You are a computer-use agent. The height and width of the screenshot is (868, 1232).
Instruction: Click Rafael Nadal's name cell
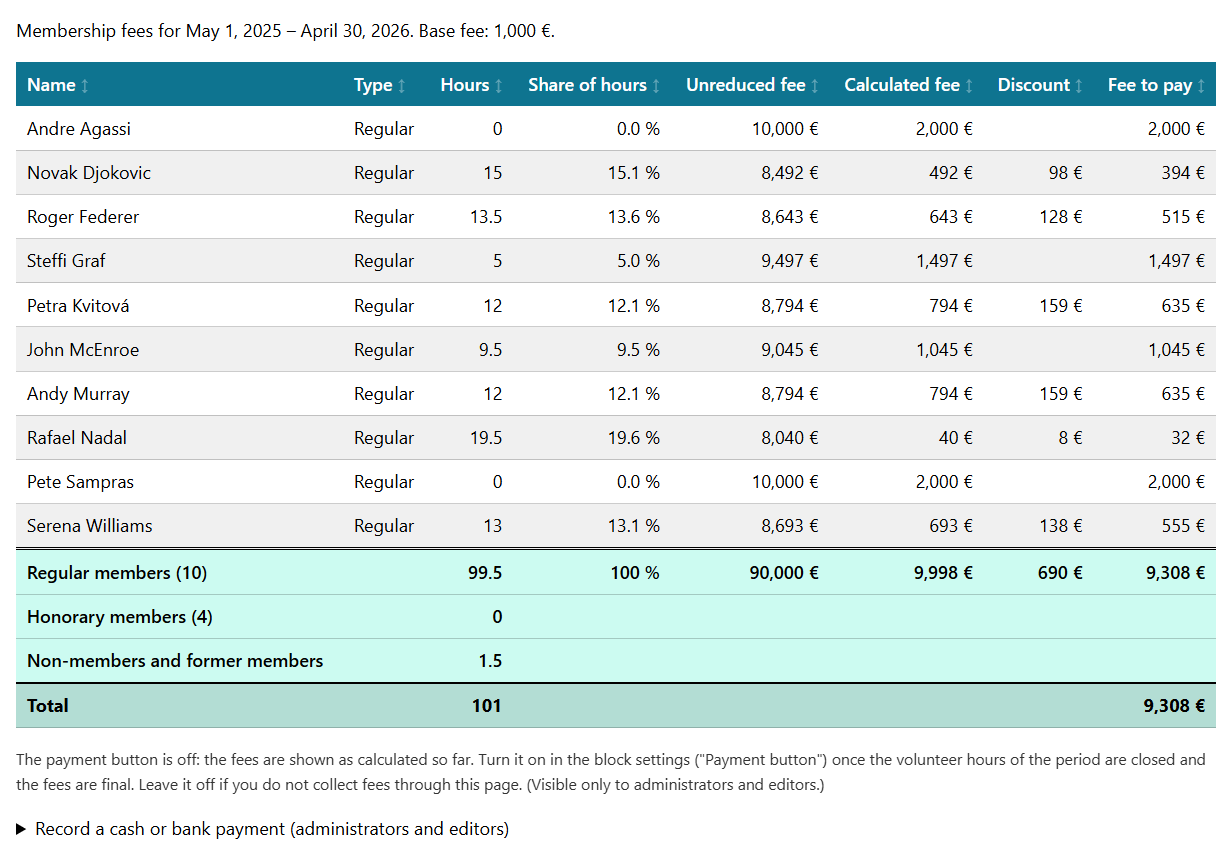coord(77,438)
